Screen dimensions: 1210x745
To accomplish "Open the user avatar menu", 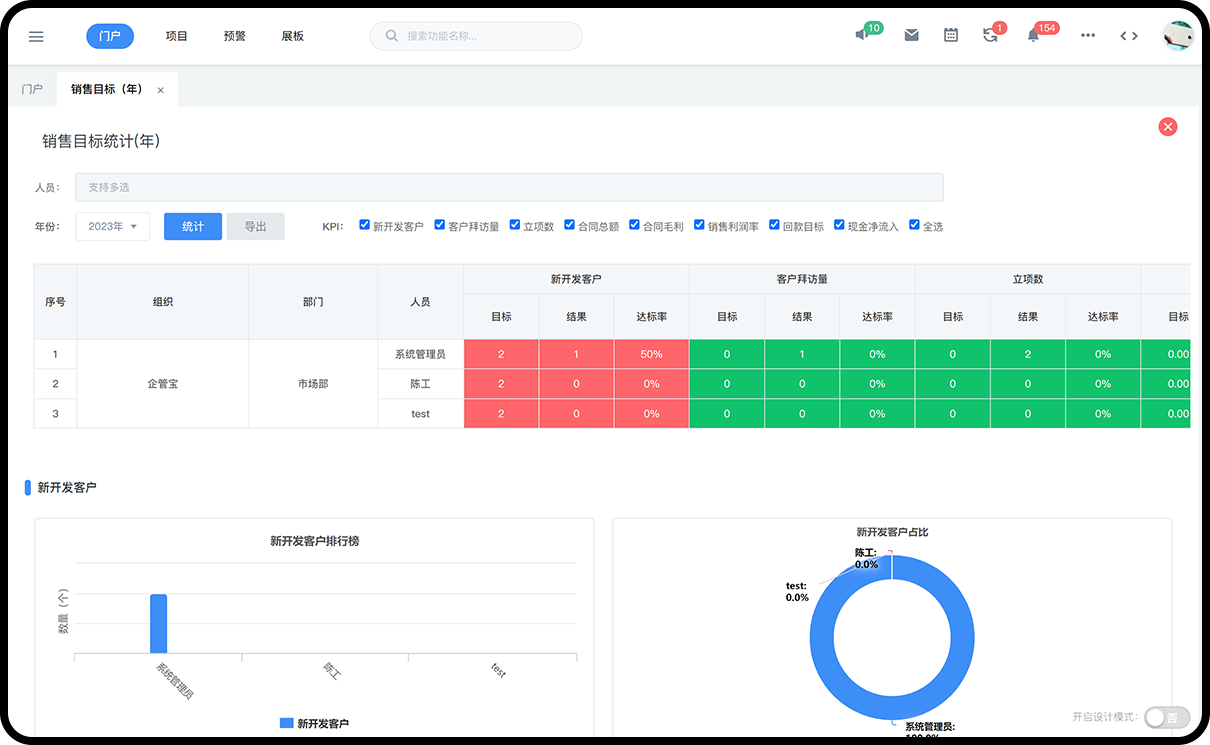I will coord(1177,36).
